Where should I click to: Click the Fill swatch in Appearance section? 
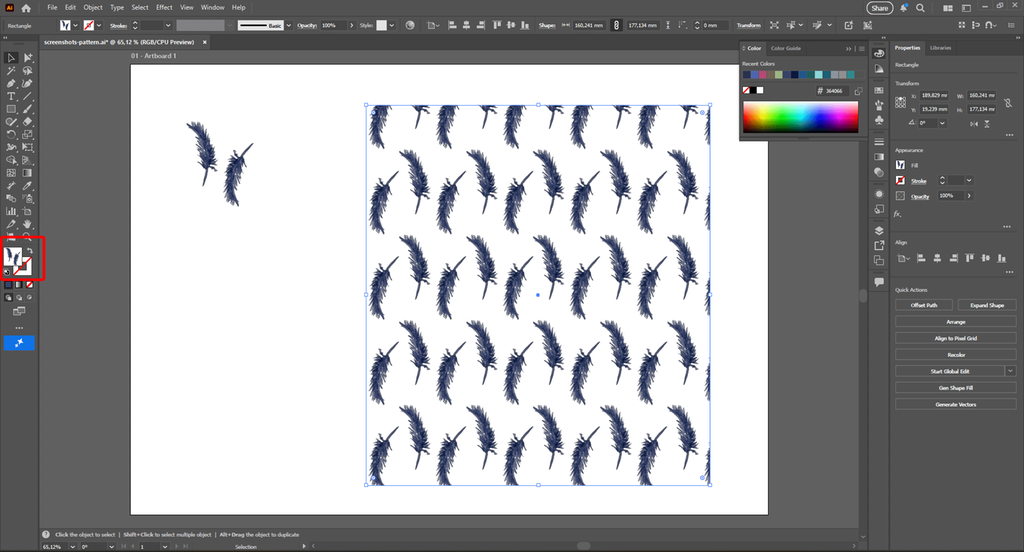click(901, 165)
